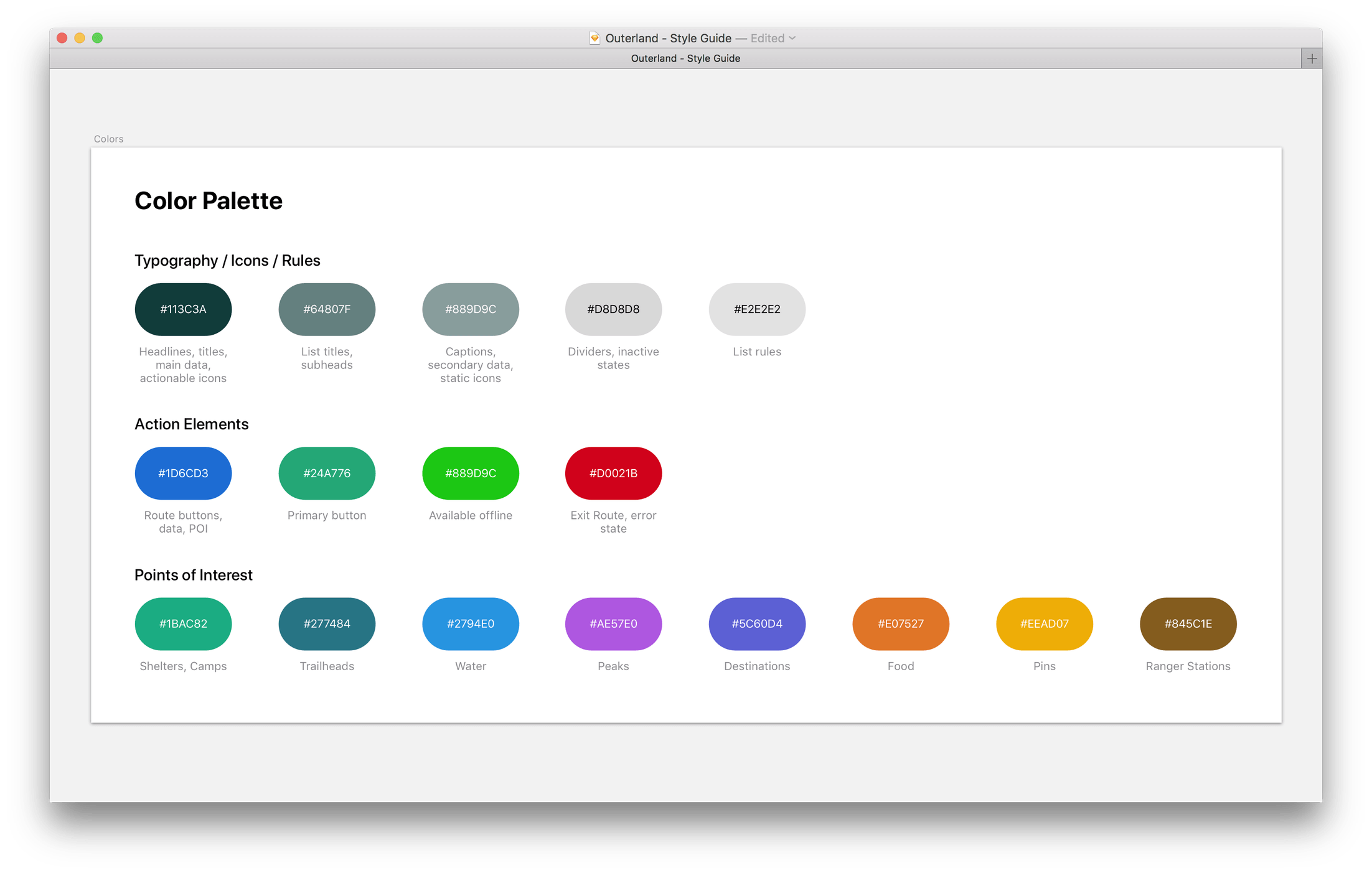Viewport: 1372px width, 873px height.
Task: Click the 'List rules' caption
Action: 757,352
